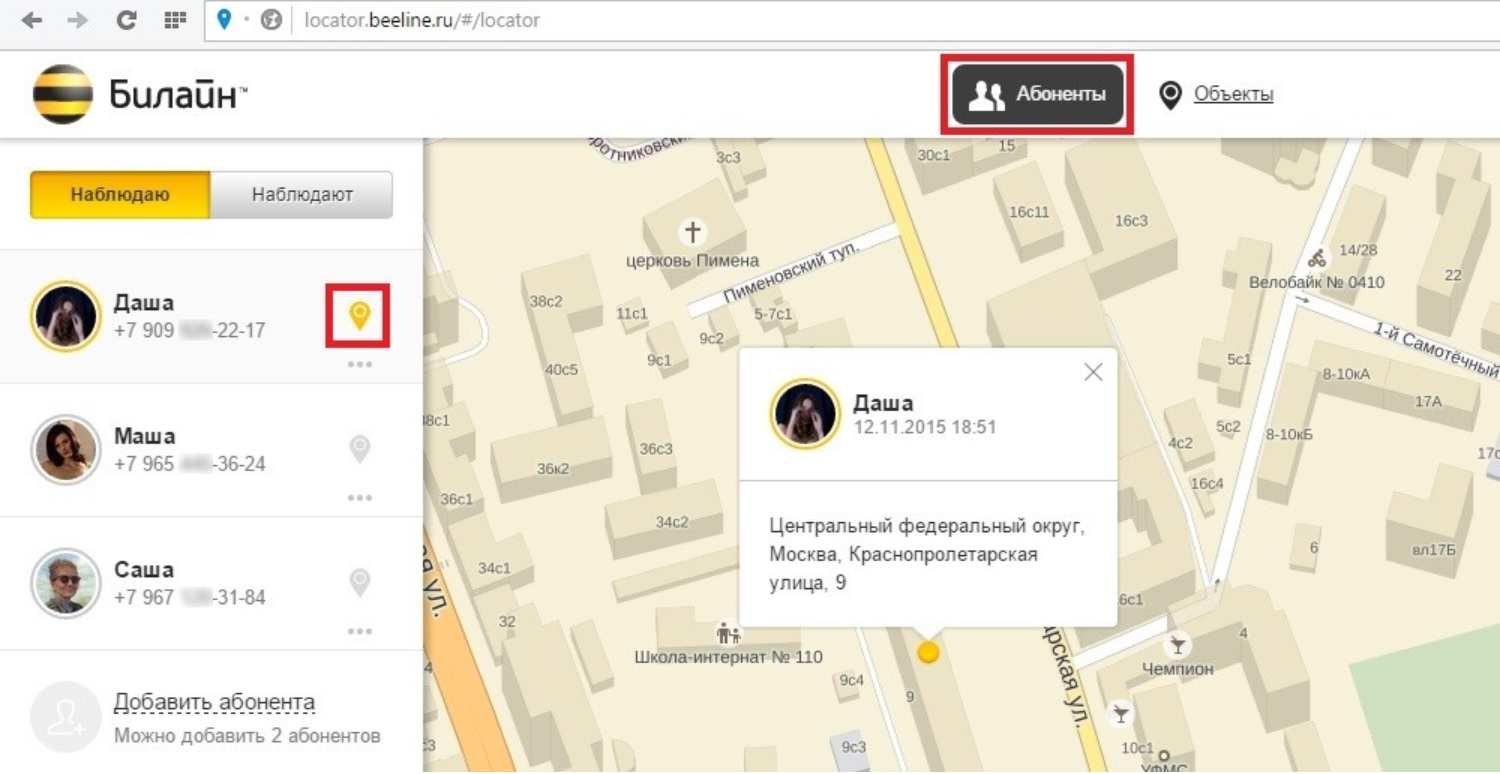Toggle the location pin for Саша
The image size is (1500, 774).
tap(358, 582)
